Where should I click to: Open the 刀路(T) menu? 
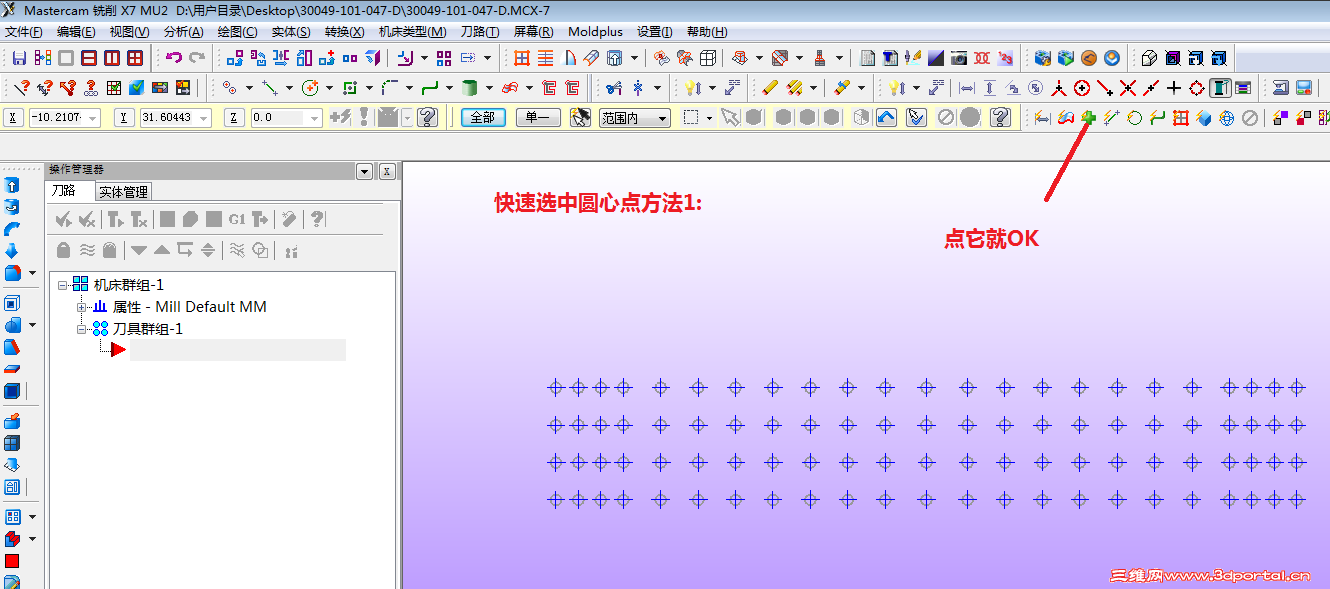point(480,32)
